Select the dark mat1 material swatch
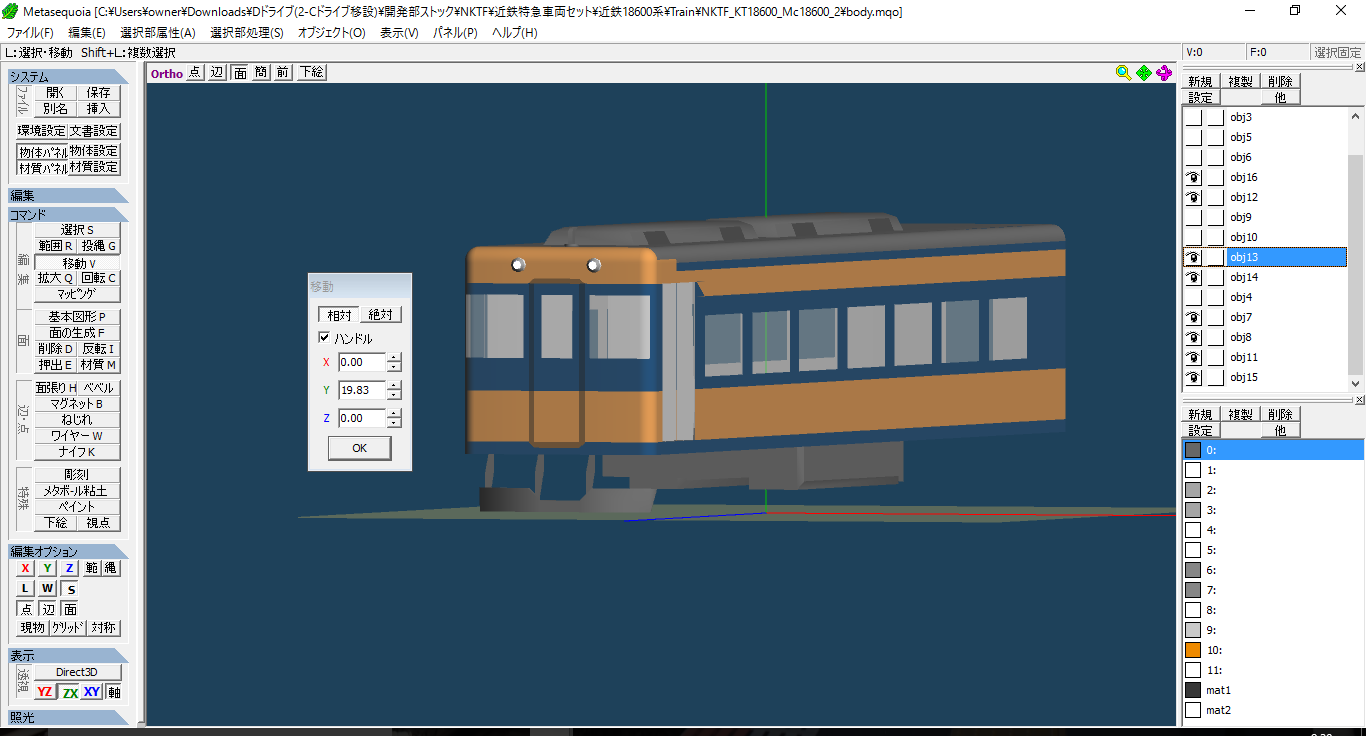This screenshot has width=1366, height=736. tap(1192, 690)
